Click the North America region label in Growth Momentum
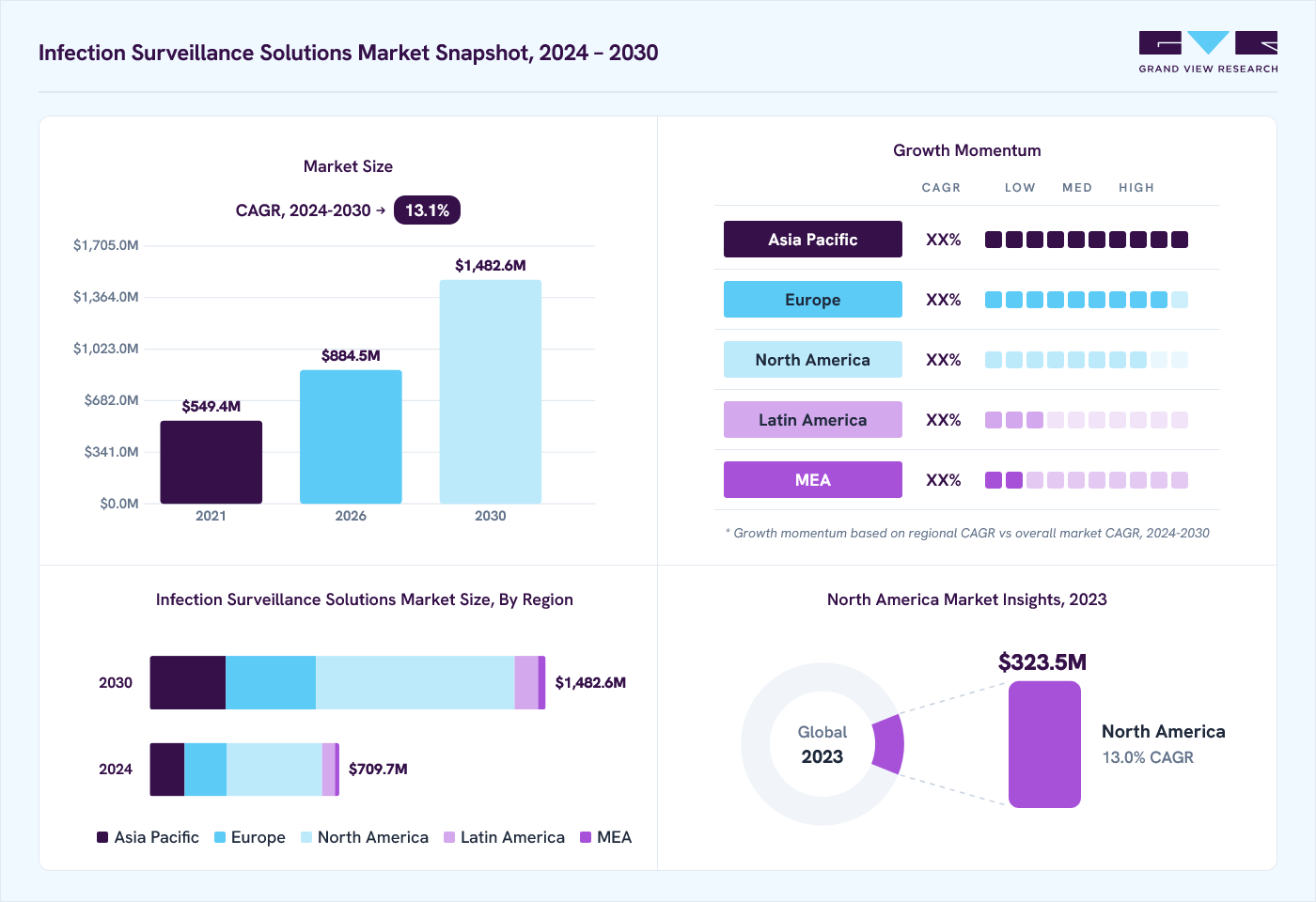This screenshot has width=1316, height=902. pos(813,360)
